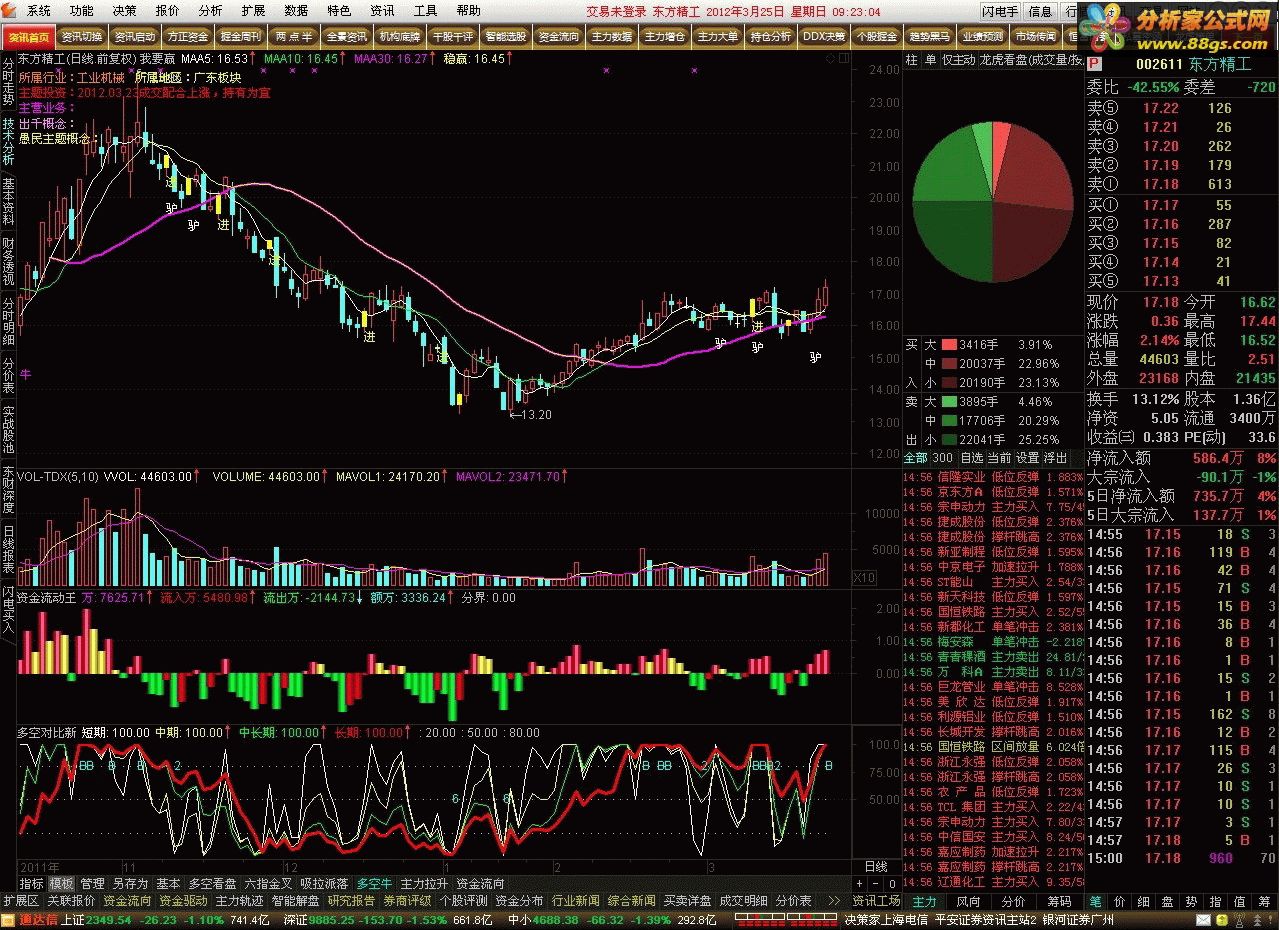Image resolution: width=1279 pixels, height=930 pixels.
Task: Switch to the 财务透视 sidebar tab
Action: click(x=8, y=262)
